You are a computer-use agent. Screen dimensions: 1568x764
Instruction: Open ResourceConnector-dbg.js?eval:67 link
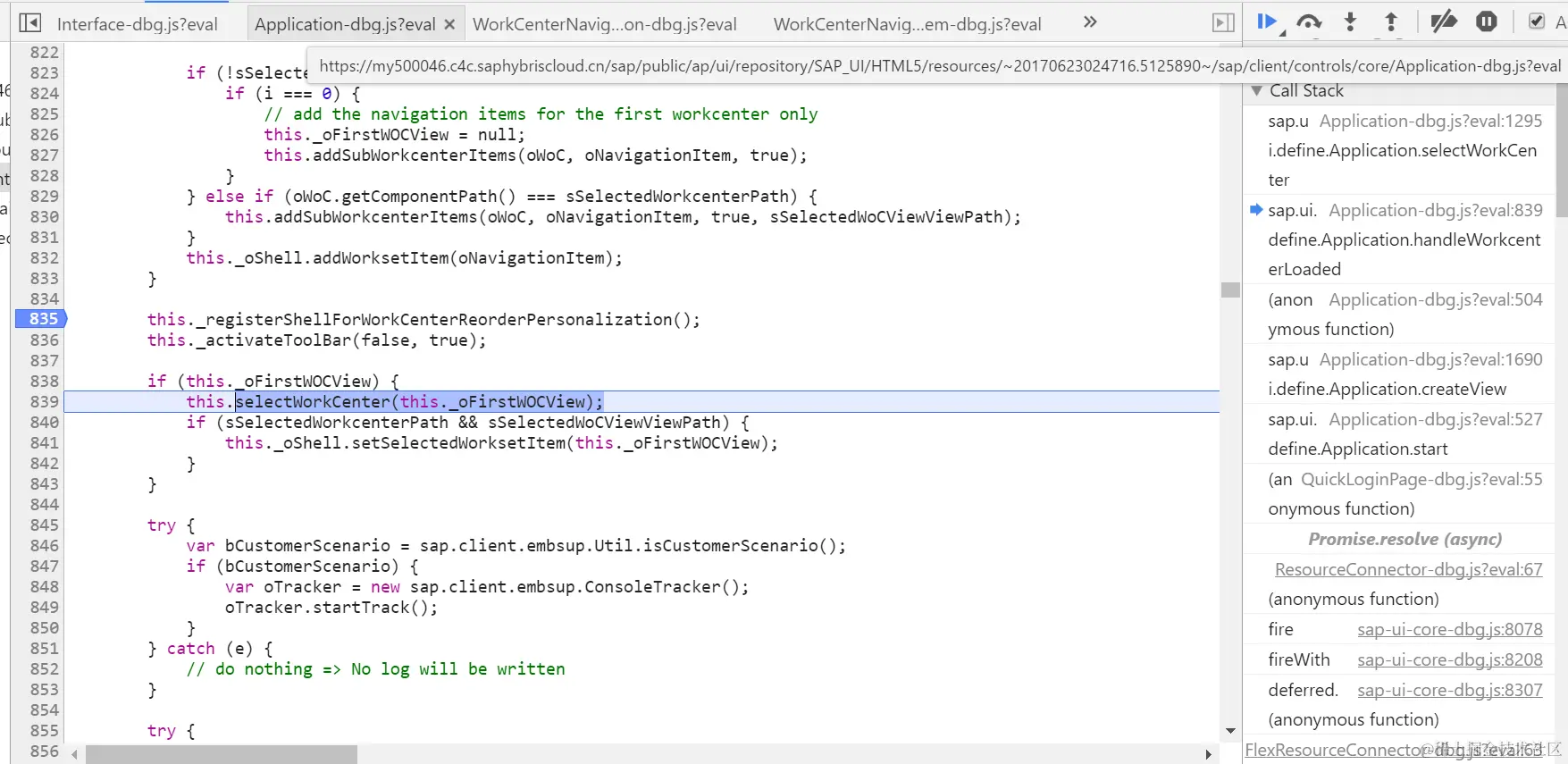click(x=1408, y=569)
